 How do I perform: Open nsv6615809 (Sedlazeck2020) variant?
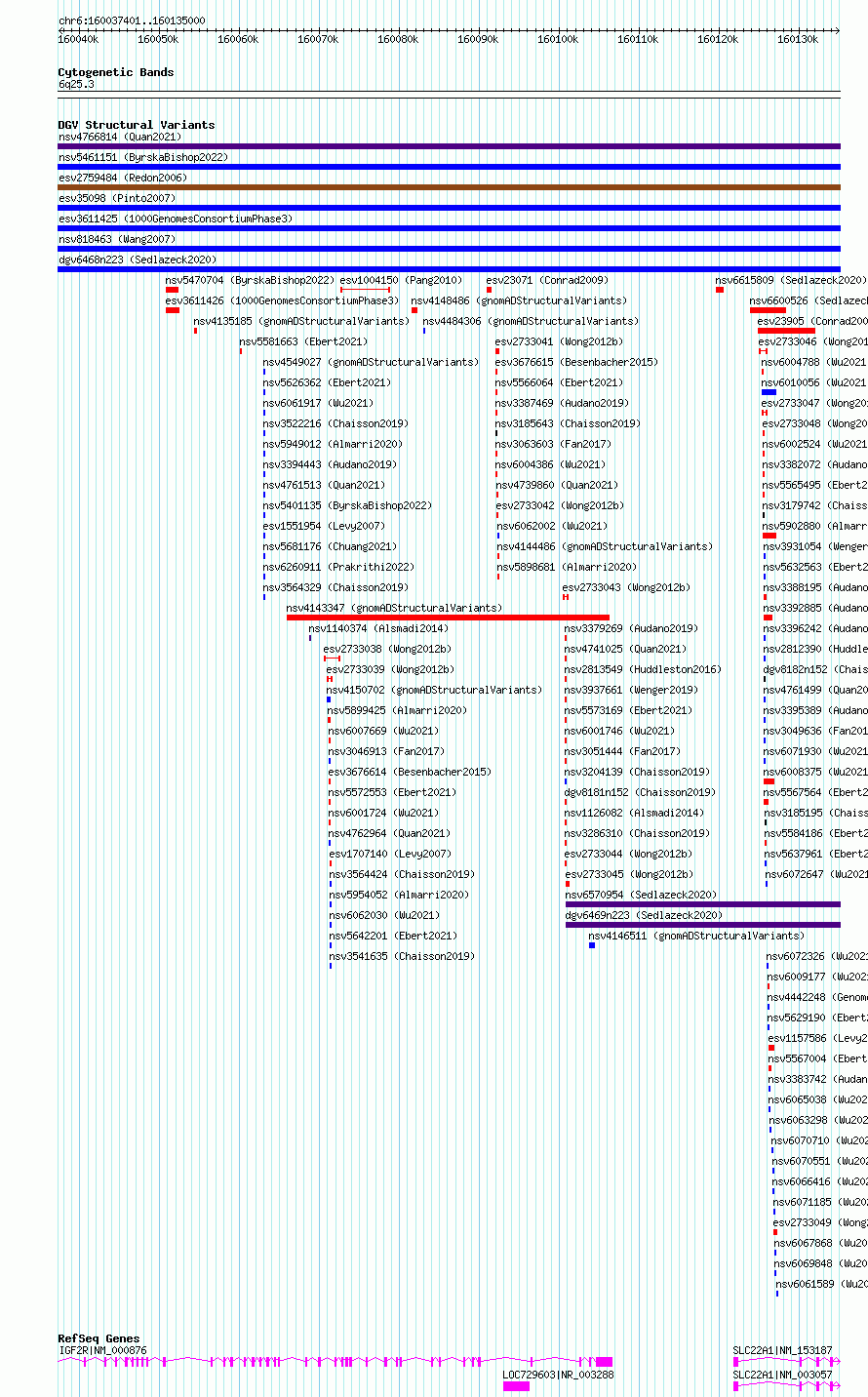pos(791,280)
